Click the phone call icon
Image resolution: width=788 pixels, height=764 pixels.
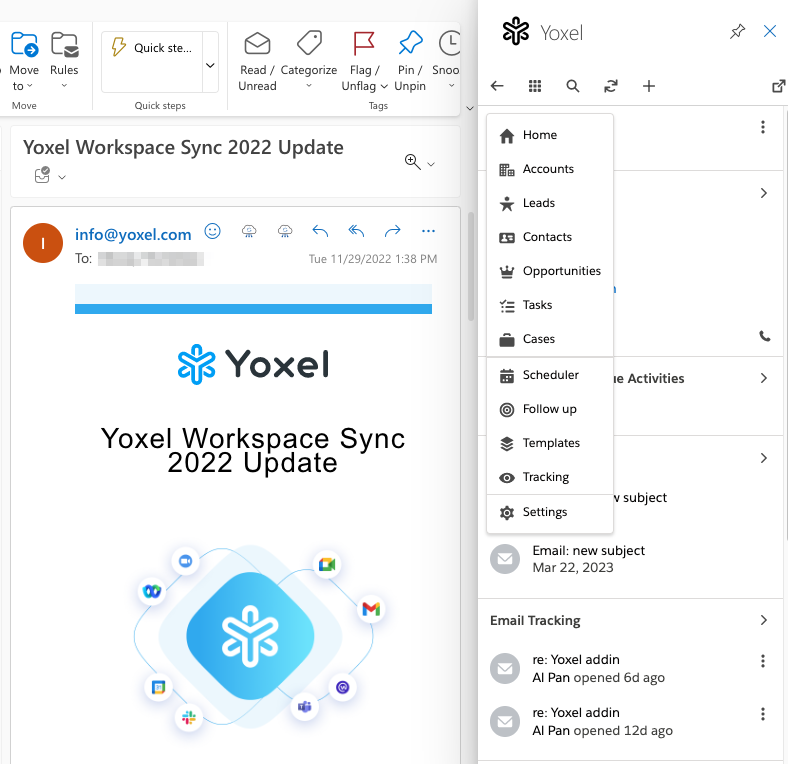(x=764, y=336)
